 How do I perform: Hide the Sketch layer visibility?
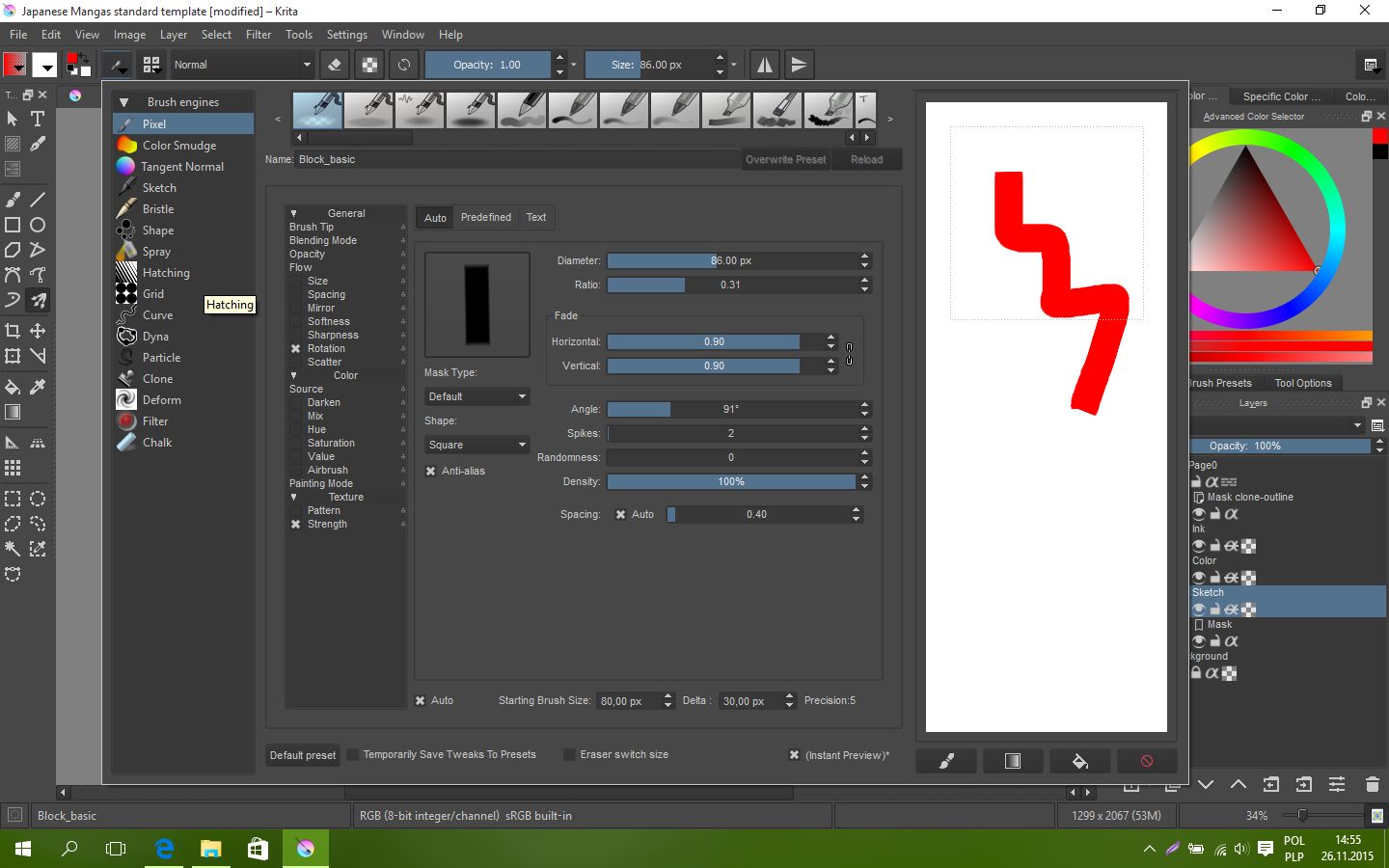1198,610
